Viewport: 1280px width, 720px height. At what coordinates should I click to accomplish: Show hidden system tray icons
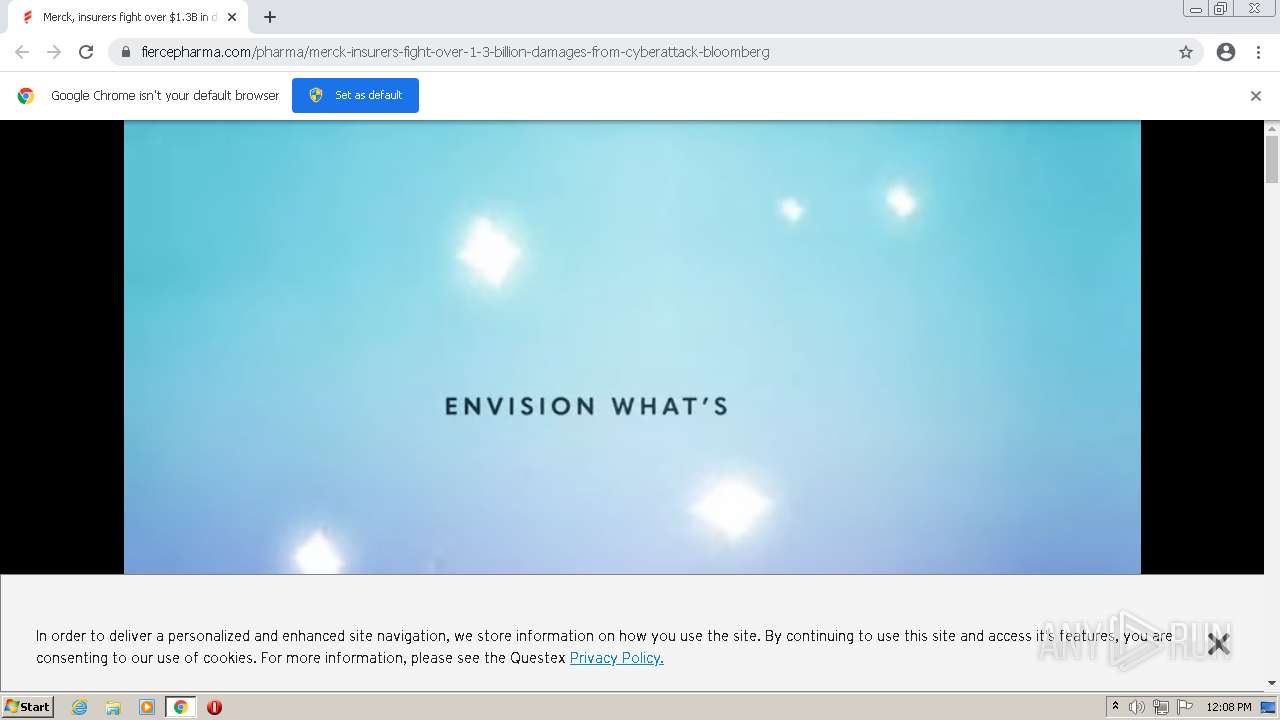tap(1115, 707)
